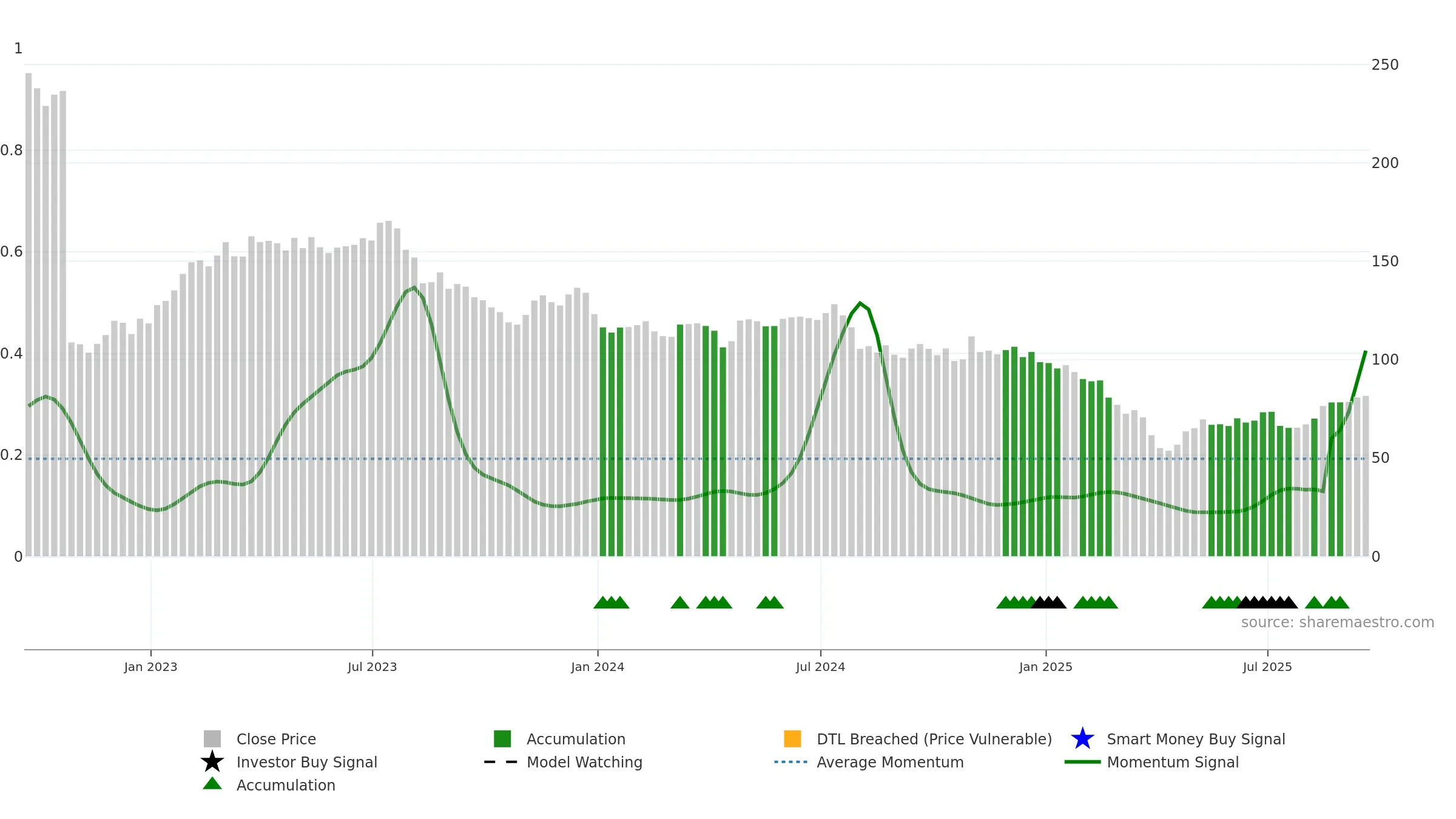1456x819 pixels.
Task: Click the green Accumulation triangle legend icon
Action: pyautogui.click(x=212, y=783)
